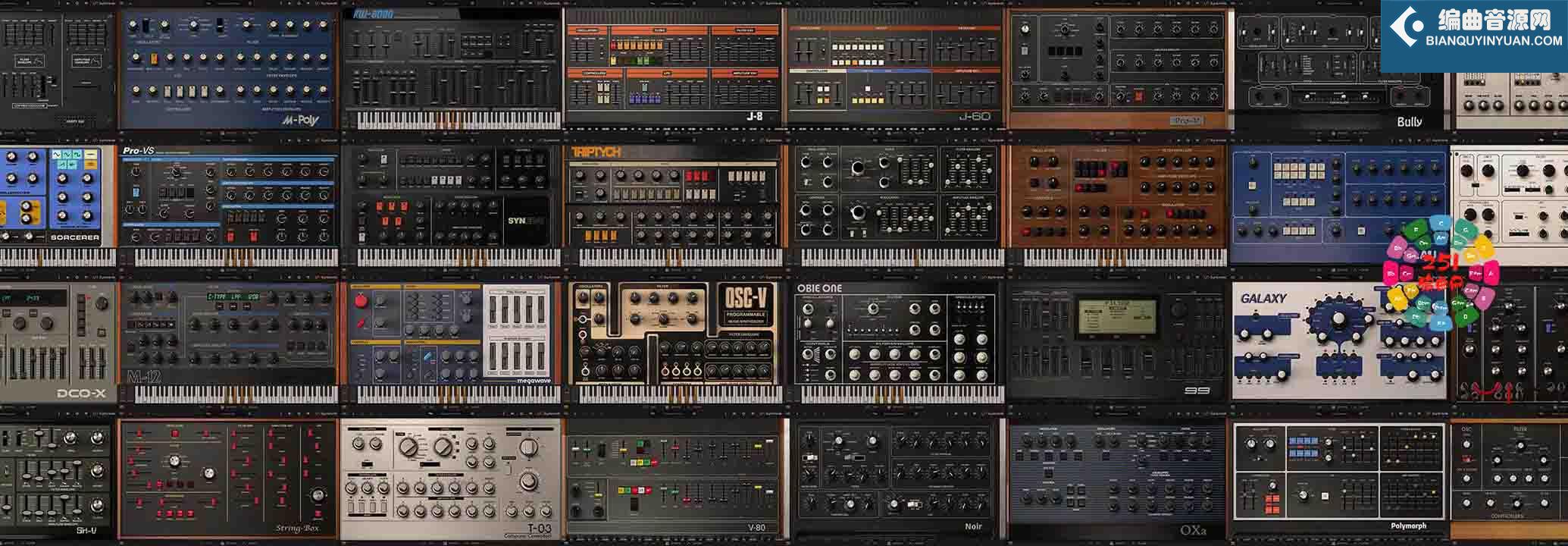Open the silver T-03 synth panel

pyautogui.click(x=452, y=479)
